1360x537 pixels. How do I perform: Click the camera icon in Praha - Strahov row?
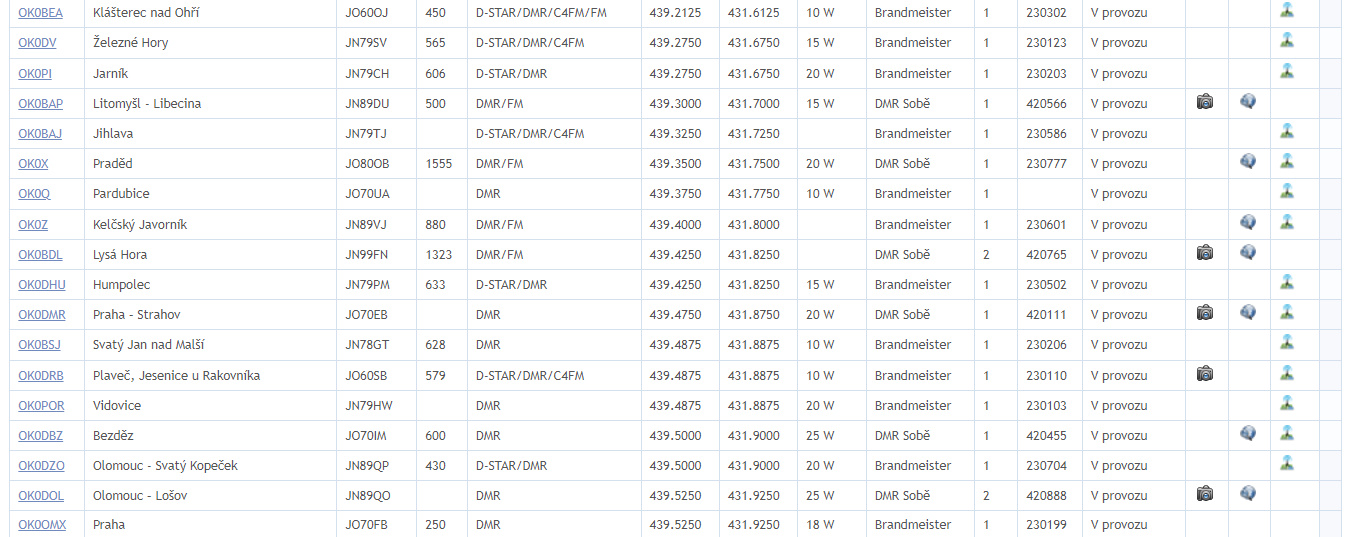click(1205, 313)
